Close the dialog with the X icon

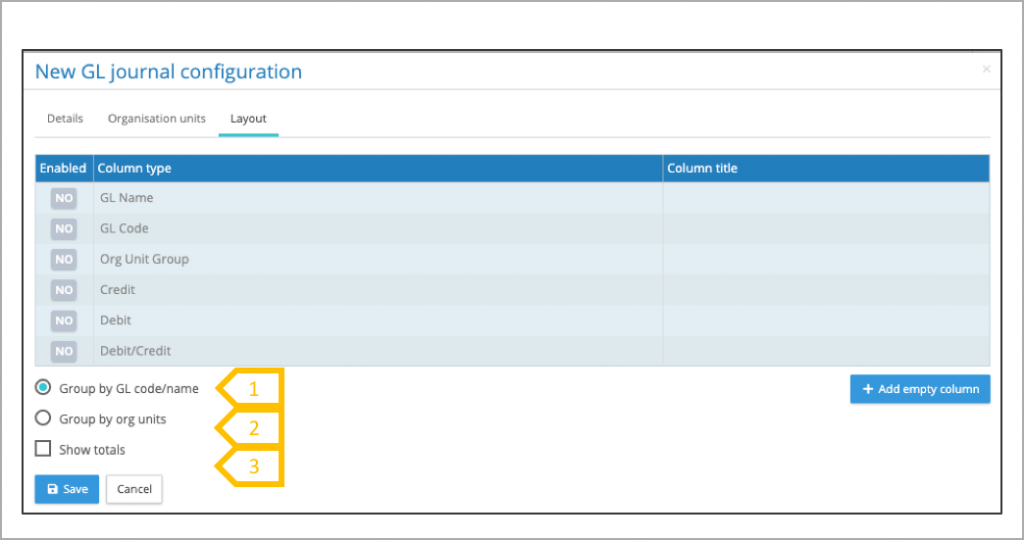pyautogui.click(x=986, y=70)
